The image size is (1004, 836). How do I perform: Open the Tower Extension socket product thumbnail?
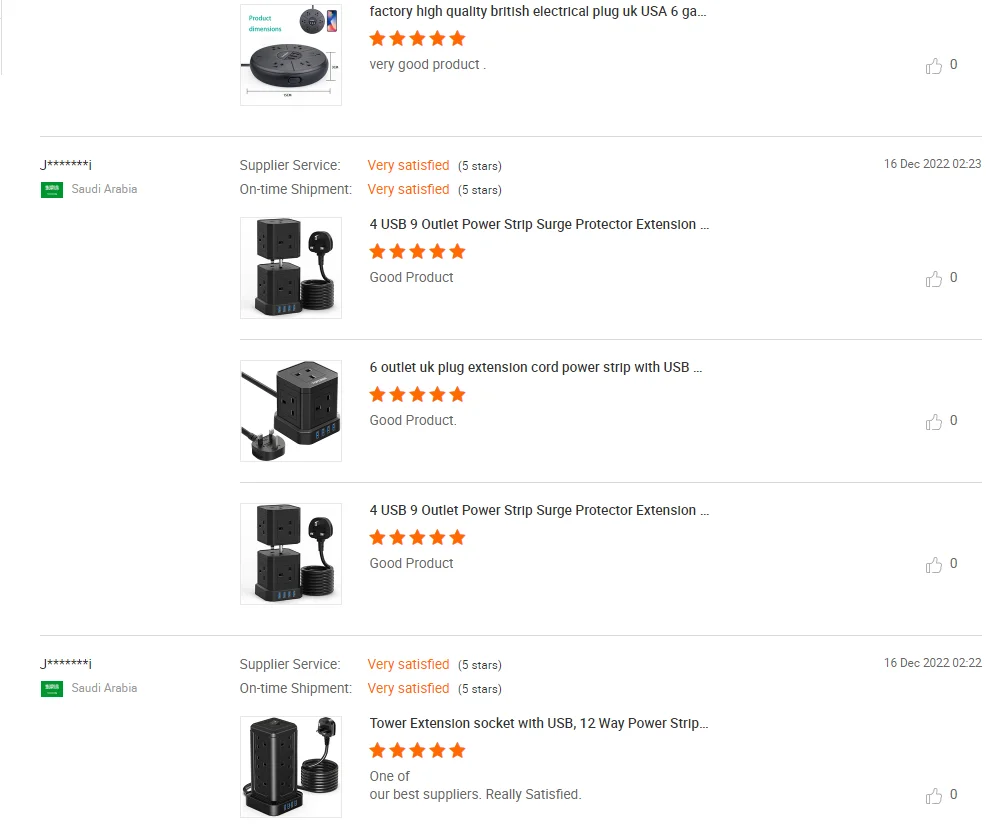291,766
